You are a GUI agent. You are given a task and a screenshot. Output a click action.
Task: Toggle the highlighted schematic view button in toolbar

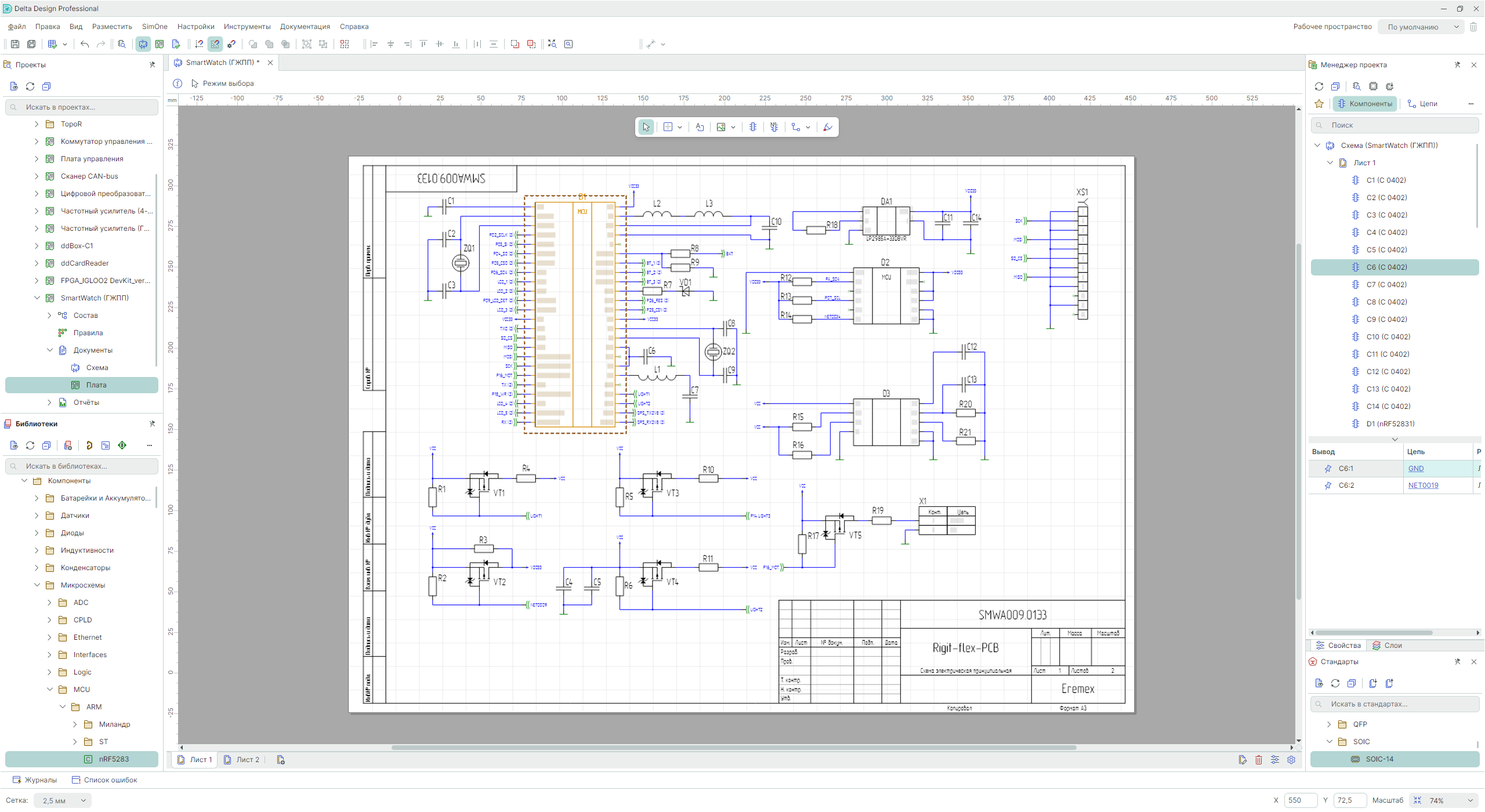[143, 44]
